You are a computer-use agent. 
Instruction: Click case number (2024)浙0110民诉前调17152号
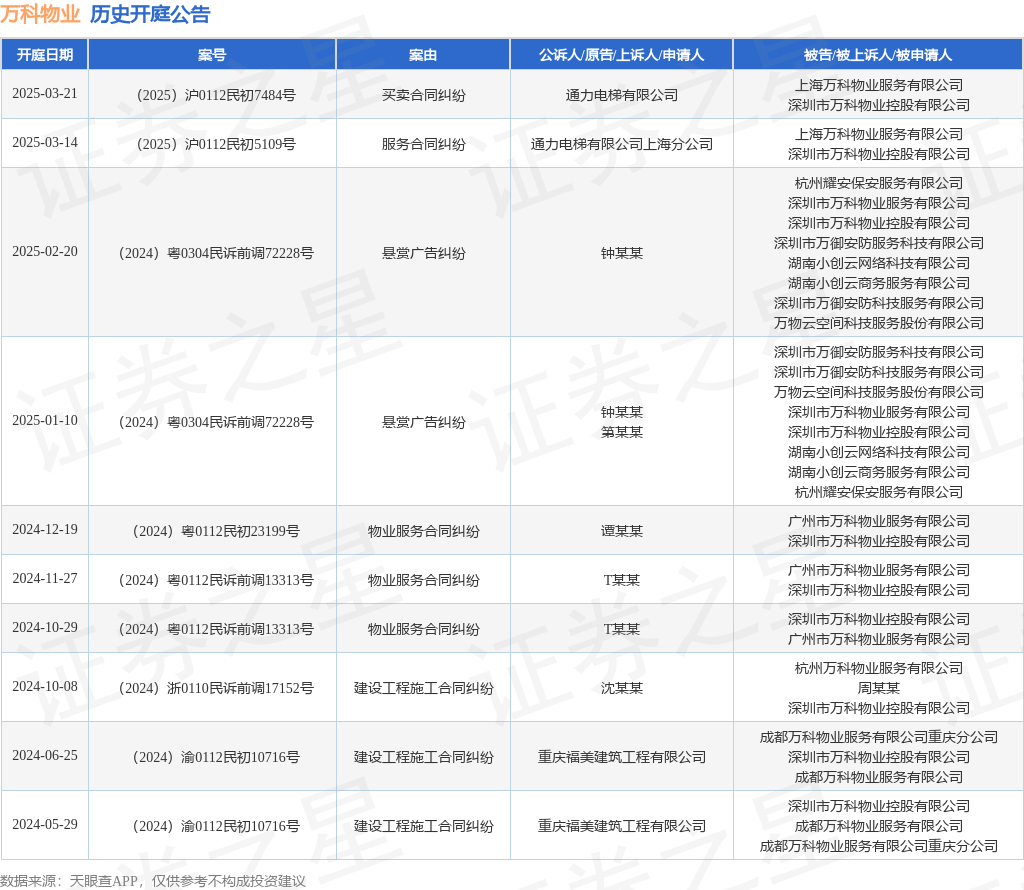216,688
